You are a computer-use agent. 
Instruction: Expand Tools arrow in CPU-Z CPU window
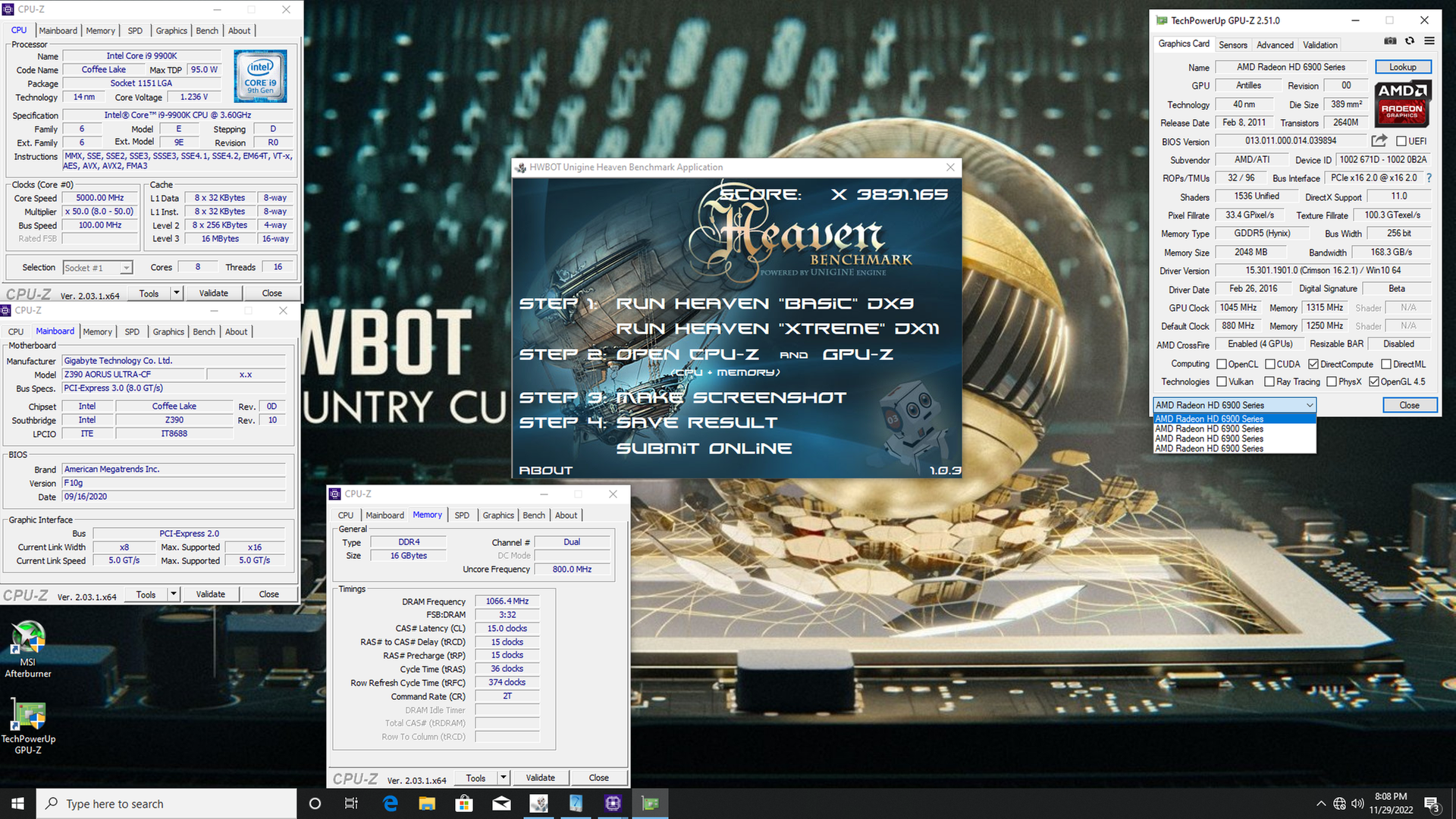176,293
